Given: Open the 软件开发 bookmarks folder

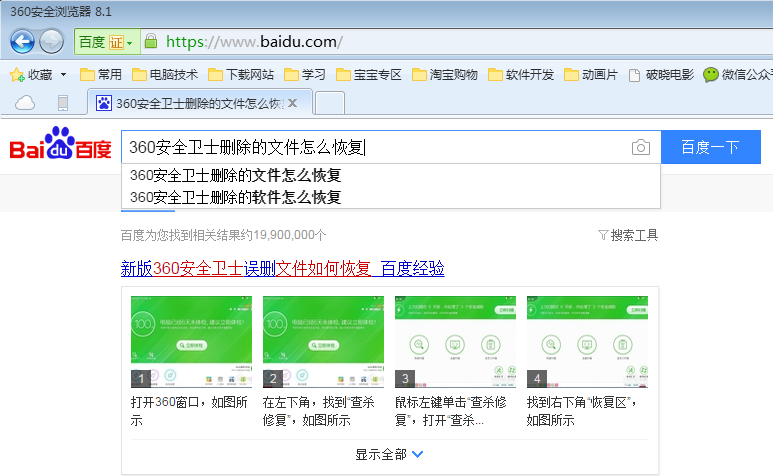Looking at the screenshot, I should (521, 75).
